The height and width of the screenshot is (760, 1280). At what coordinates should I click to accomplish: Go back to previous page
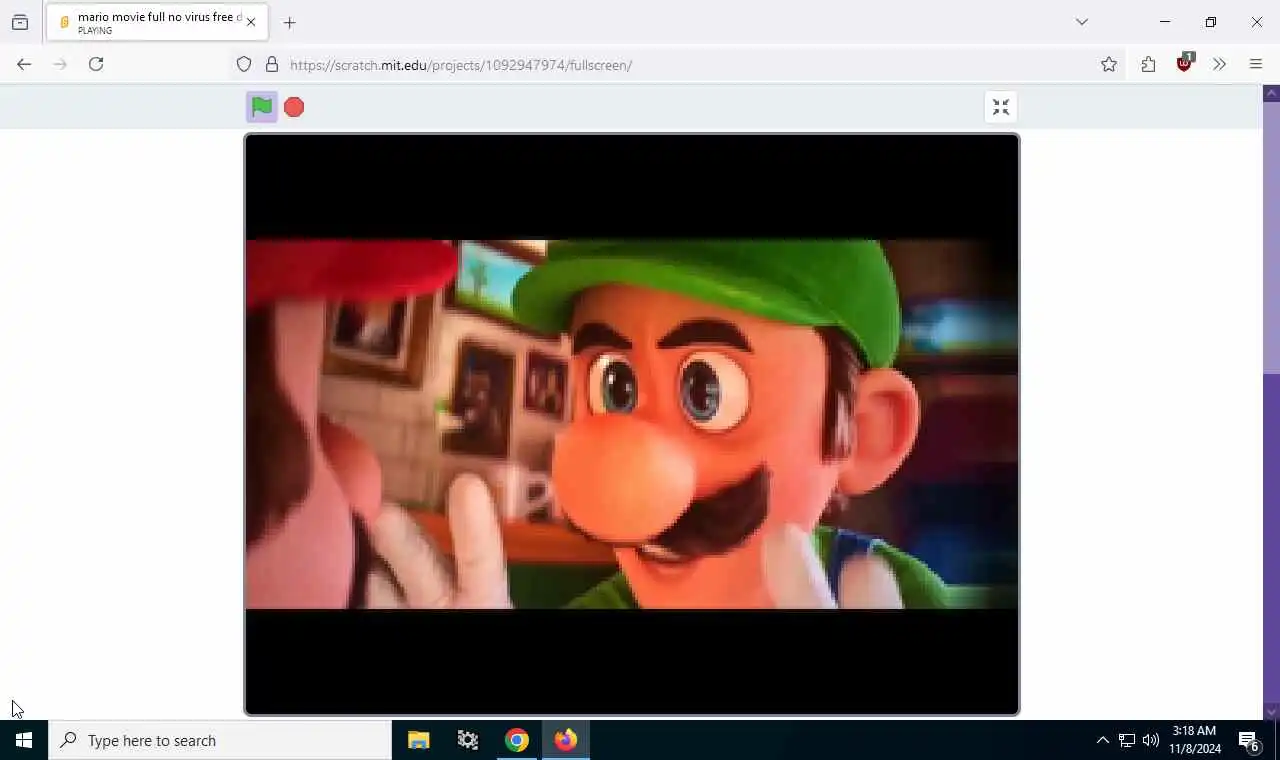coord(24,64)
